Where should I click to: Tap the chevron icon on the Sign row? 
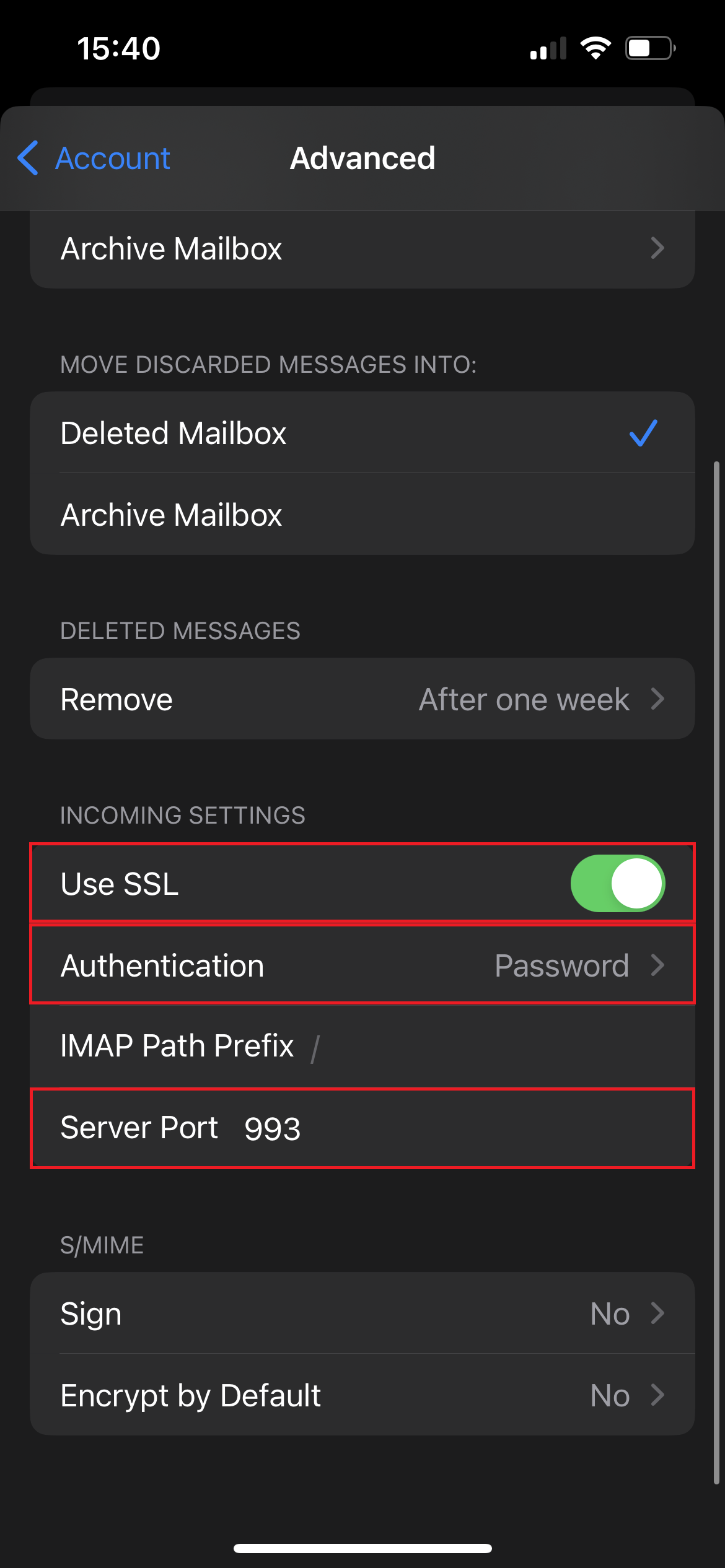tap(659, 1313)
